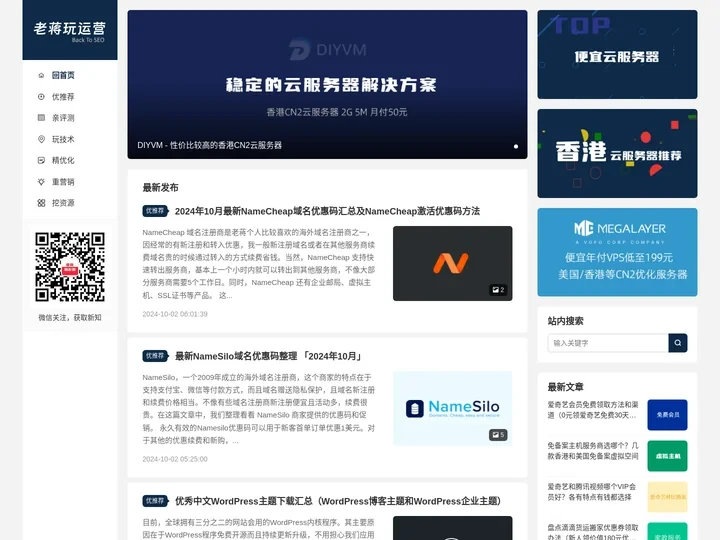Open the 最新NameSilo域名优惠码整理 article title
This screenshot has height=540, width=720.
click(x=269, y=356)
